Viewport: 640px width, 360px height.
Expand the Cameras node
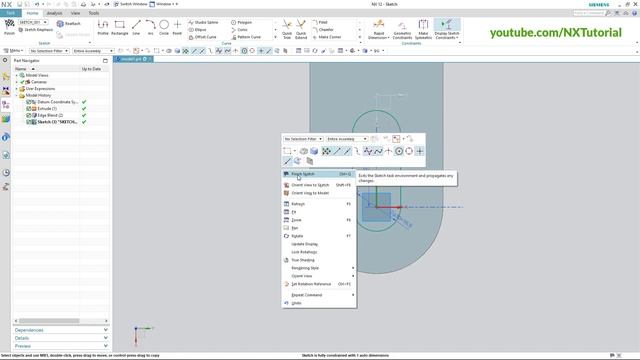tap(17, 82)
